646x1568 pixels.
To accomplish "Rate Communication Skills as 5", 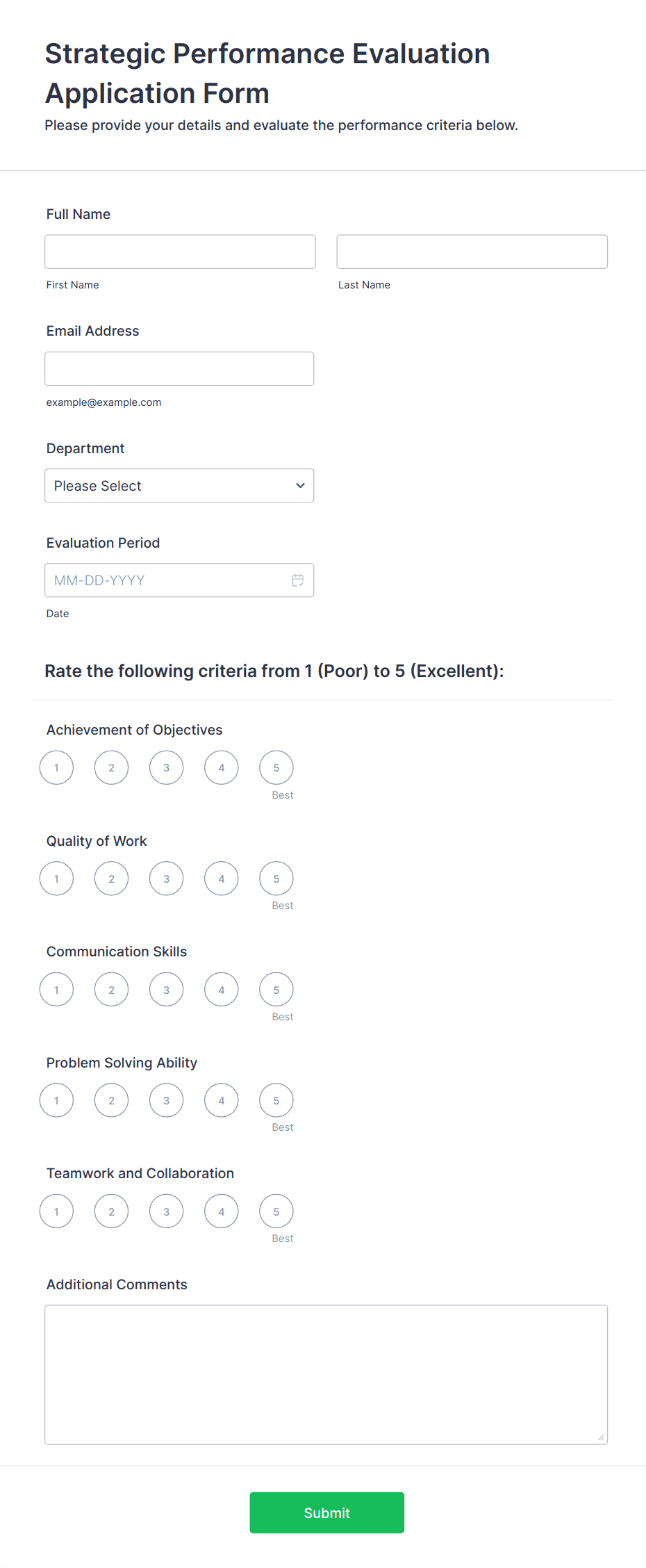I will 276,990.
